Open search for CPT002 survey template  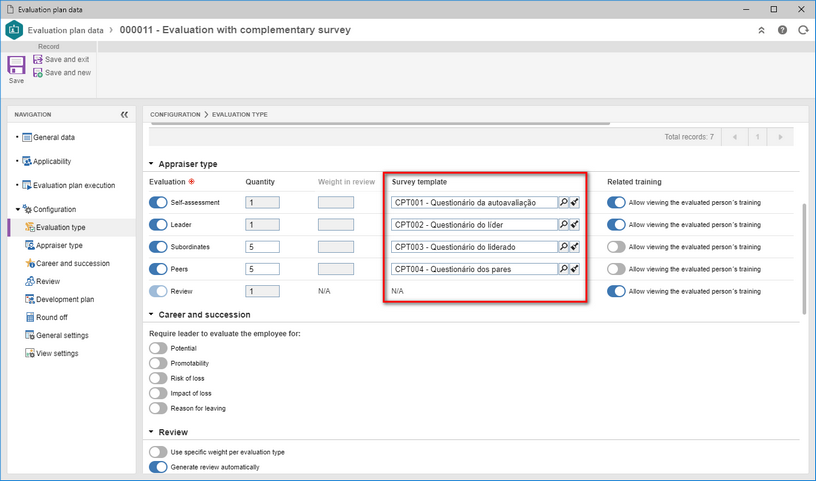[x=563, y=224]
